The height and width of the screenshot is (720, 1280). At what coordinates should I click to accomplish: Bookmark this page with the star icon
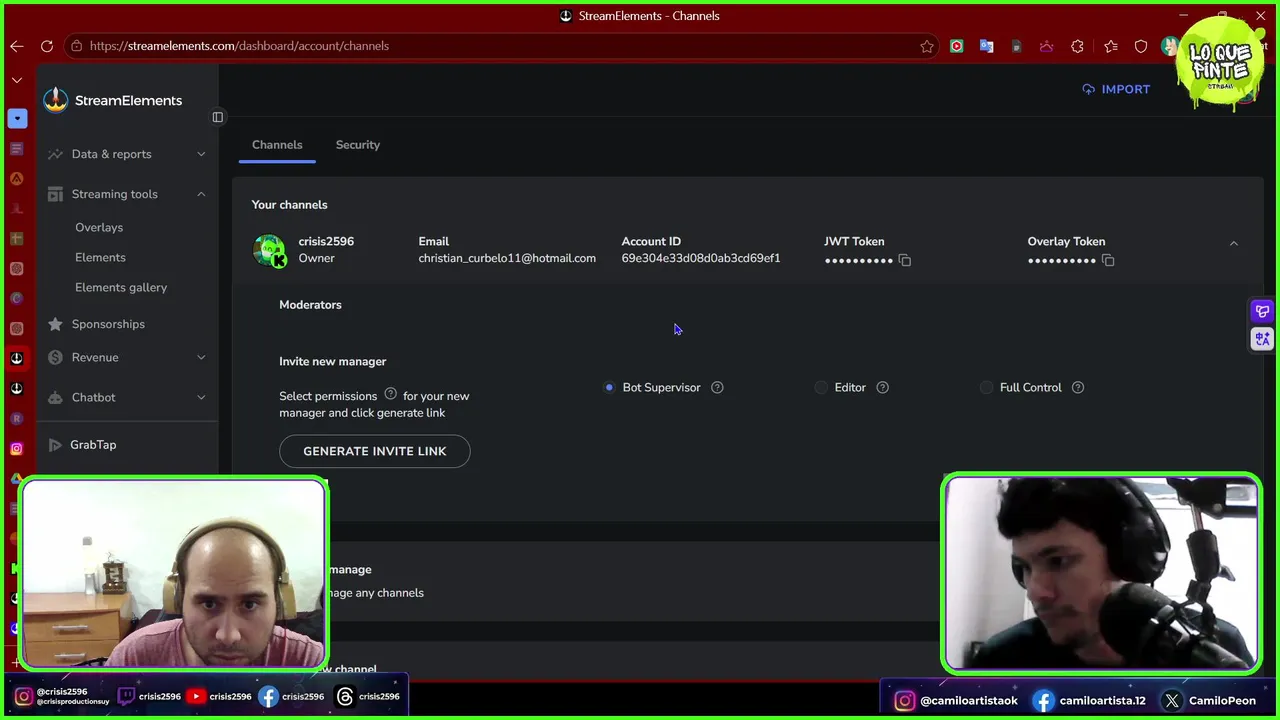[x=927, y=46]
